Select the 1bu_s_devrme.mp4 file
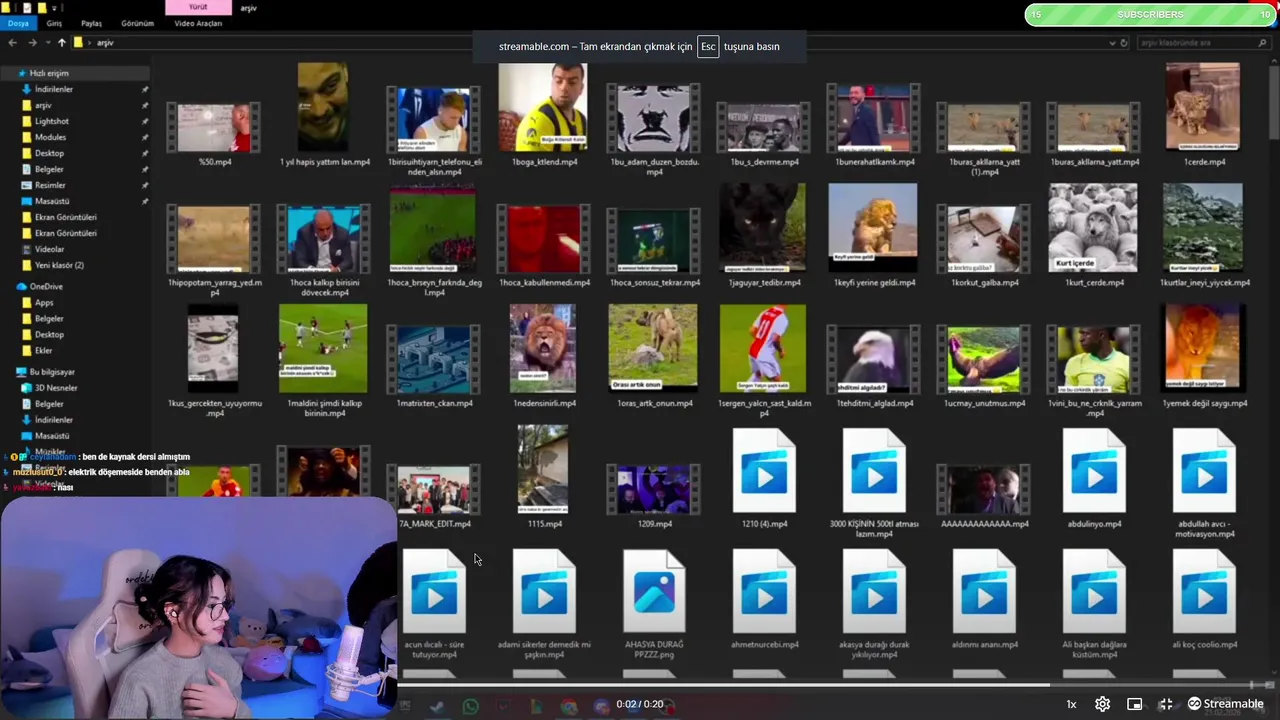Image resolution: width=1280 pixels, height=720 pixels. pos(764,127)
